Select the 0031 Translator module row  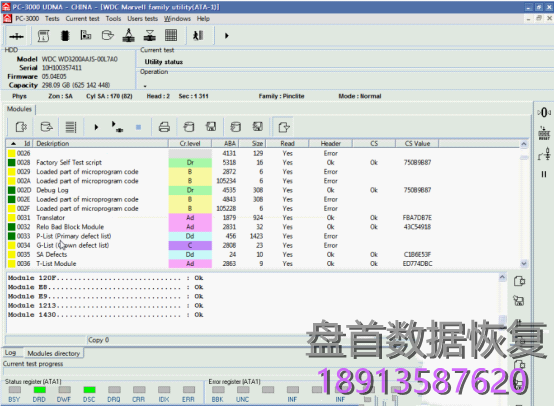[x=263, y=218]
